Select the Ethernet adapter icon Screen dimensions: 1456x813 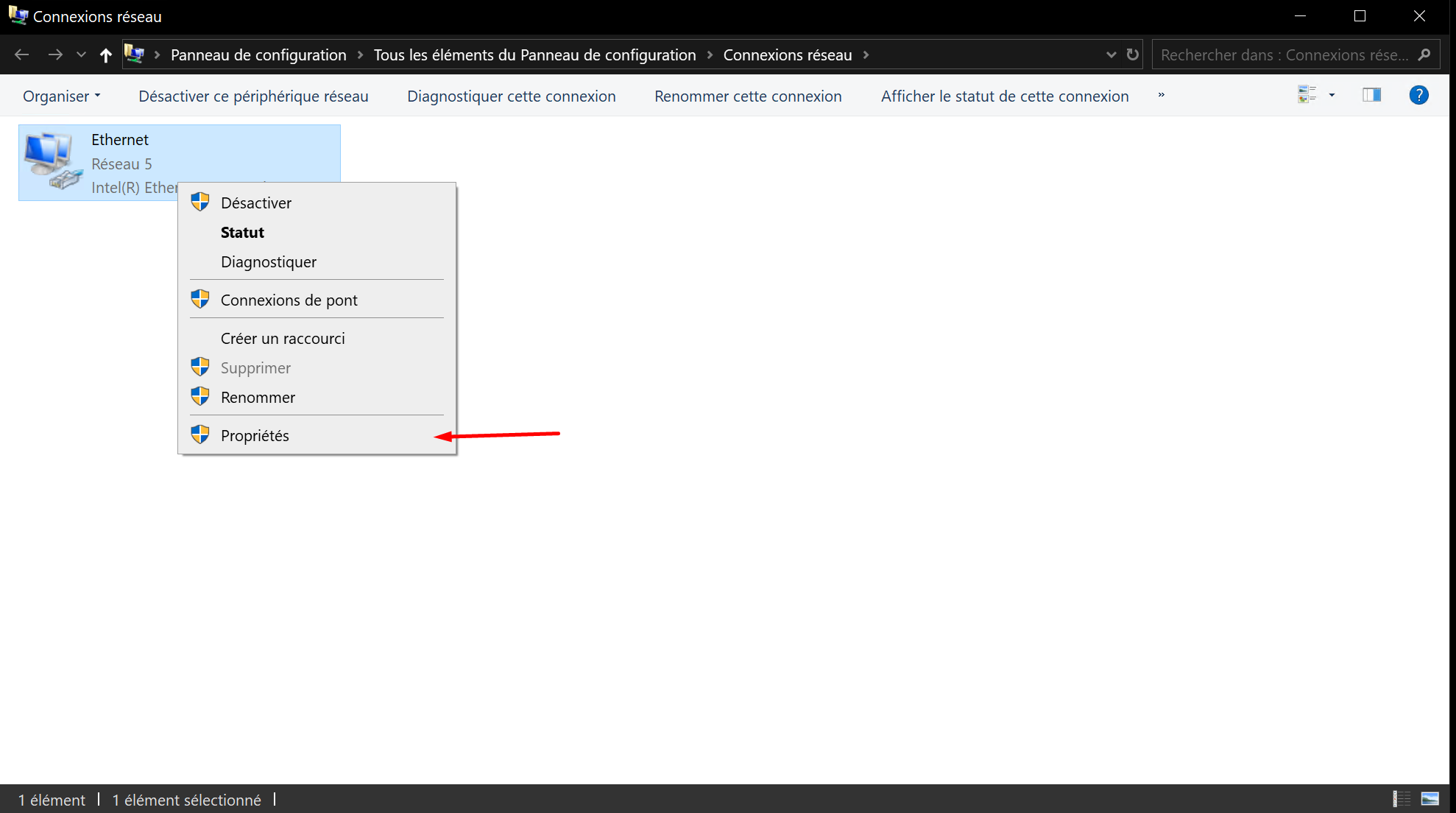pyautogui.click(x=53, y=161)
